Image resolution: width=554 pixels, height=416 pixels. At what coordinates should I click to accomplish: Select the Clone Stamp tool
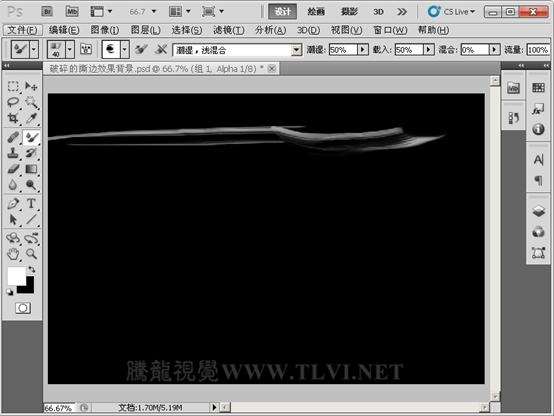tap(13, 153)
